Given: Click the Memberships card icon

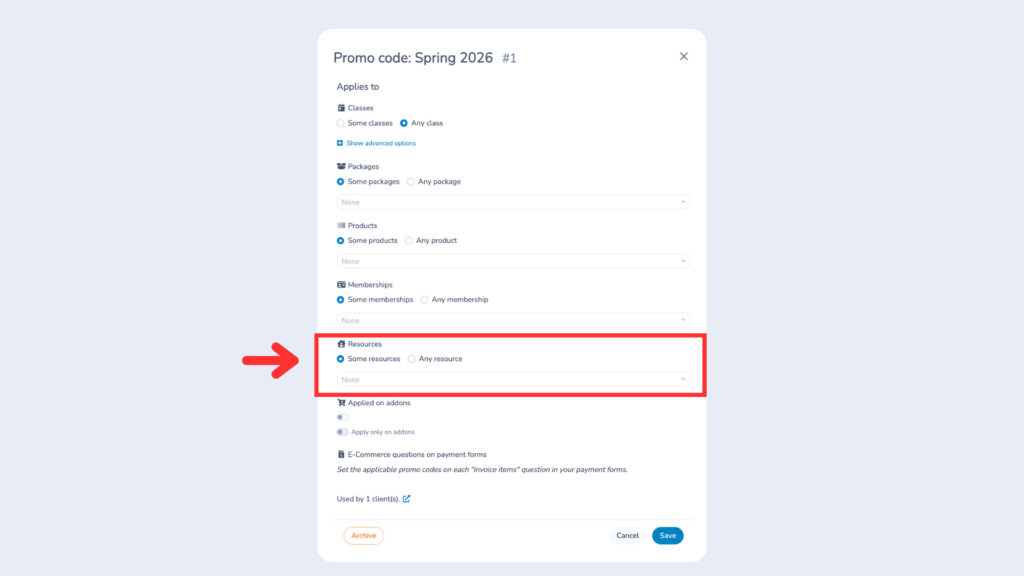Looking at the screenshot, I should click(341, 284).
